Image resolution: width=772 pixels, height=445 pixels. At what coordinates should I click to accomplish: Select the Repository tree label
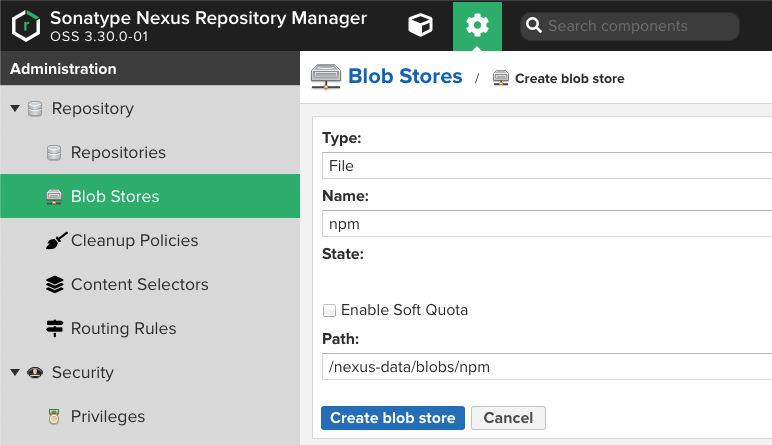[93, 109]
